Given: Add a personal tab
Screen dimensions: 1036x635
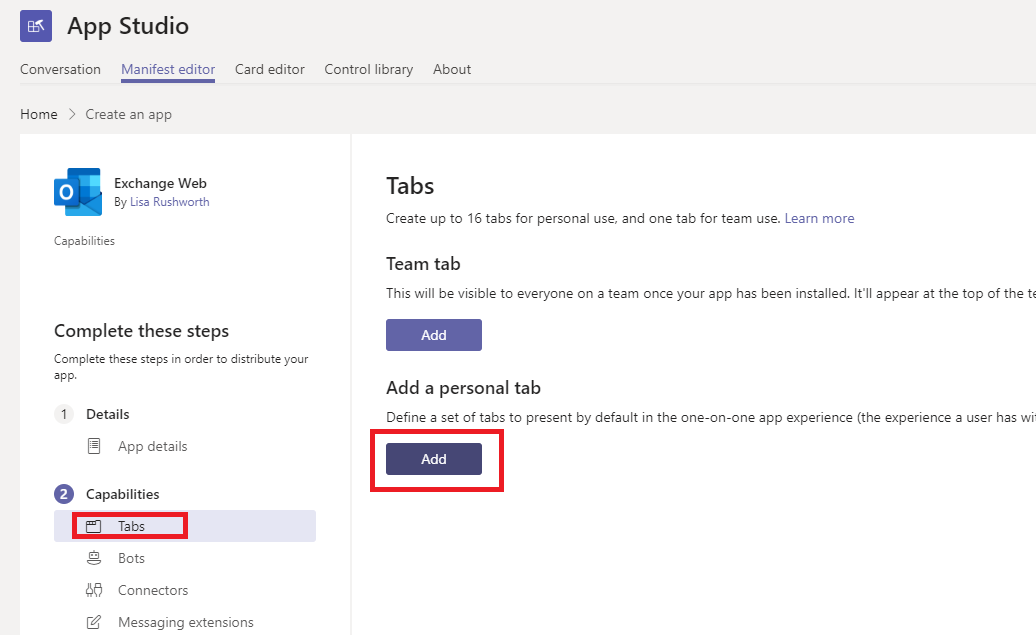Looking at the screenshot, I should click(433, 459).
